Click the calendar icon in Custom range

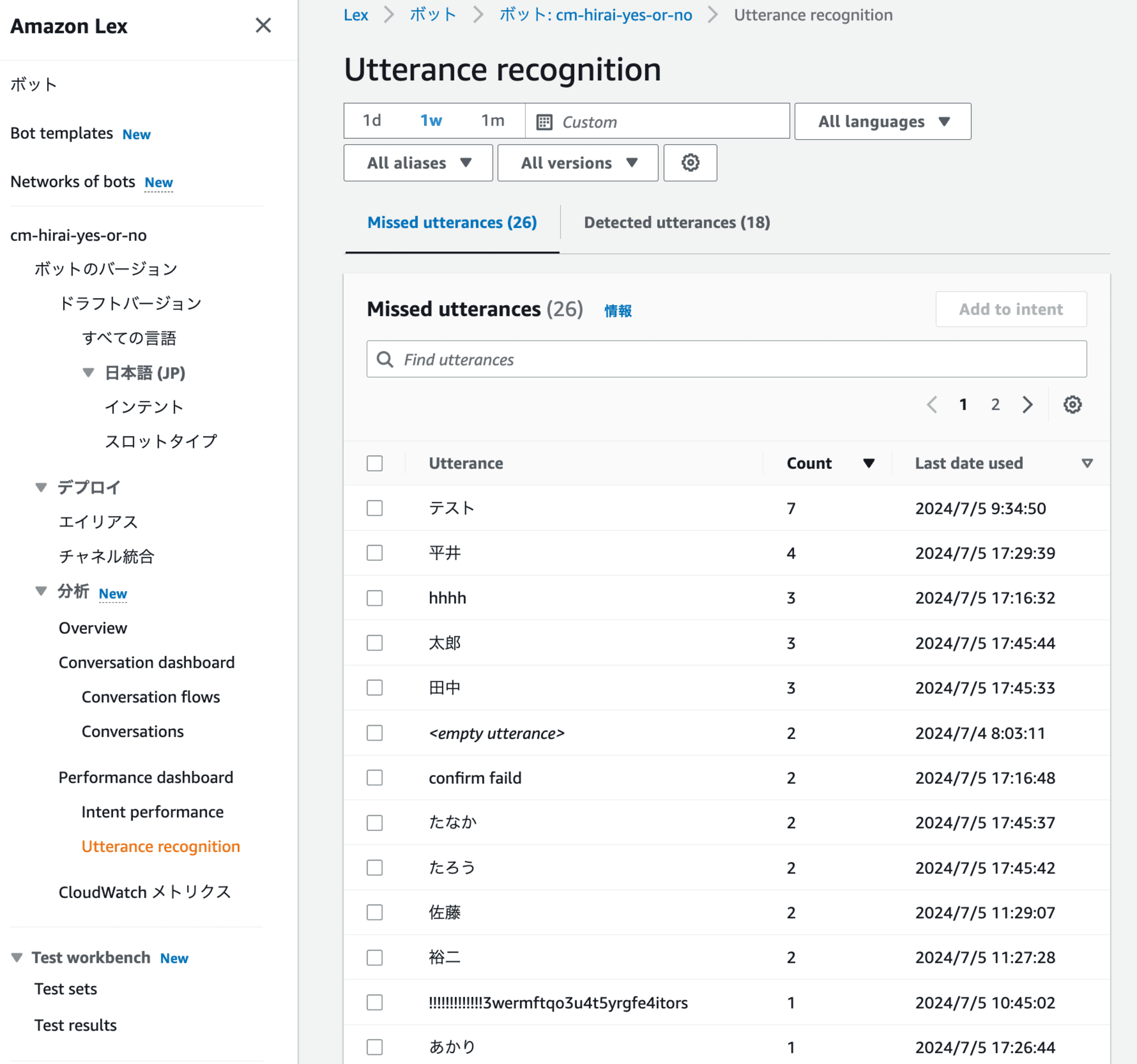[x=544, y=122]
